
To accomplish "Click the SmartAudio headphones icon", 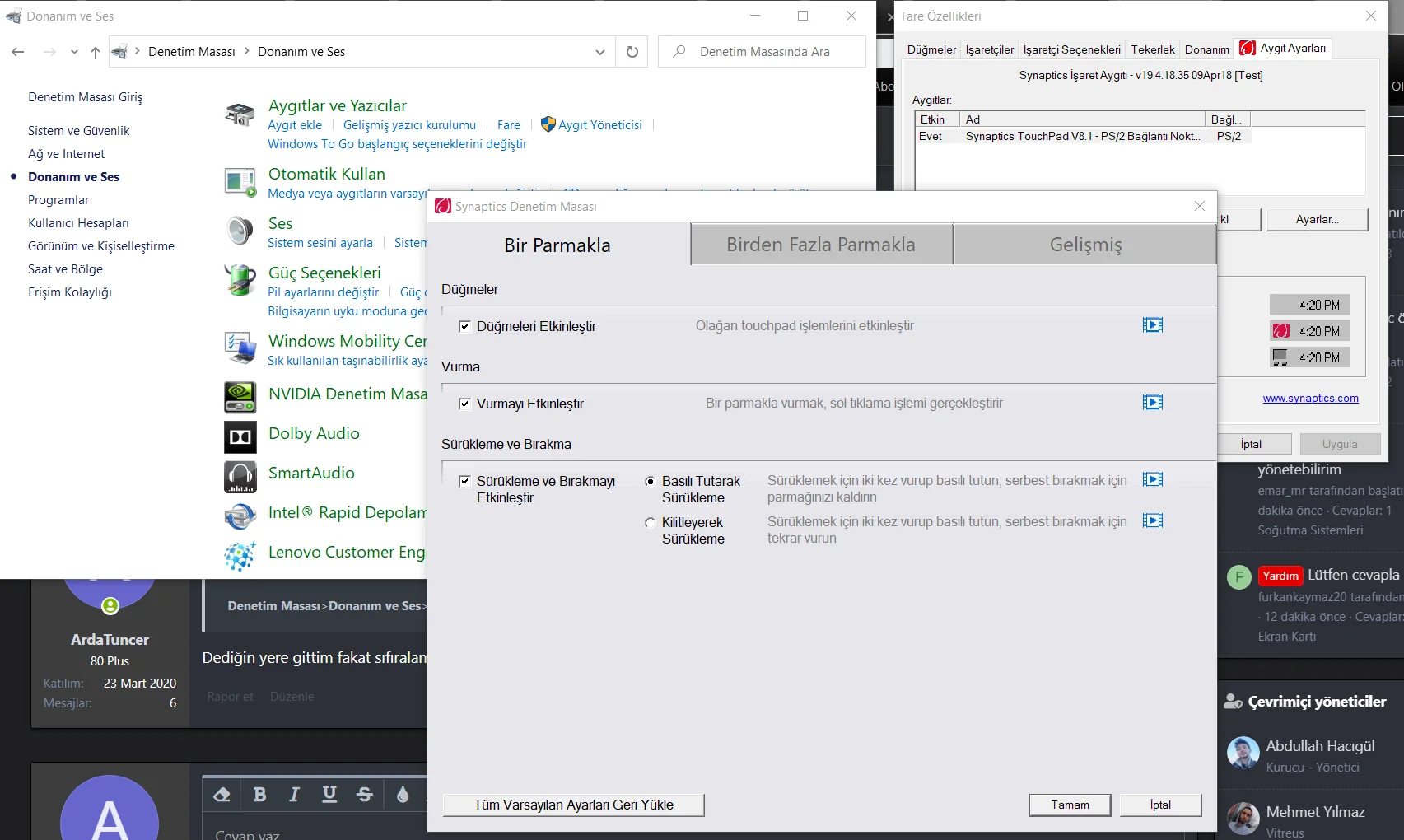I will pos(240,476).
